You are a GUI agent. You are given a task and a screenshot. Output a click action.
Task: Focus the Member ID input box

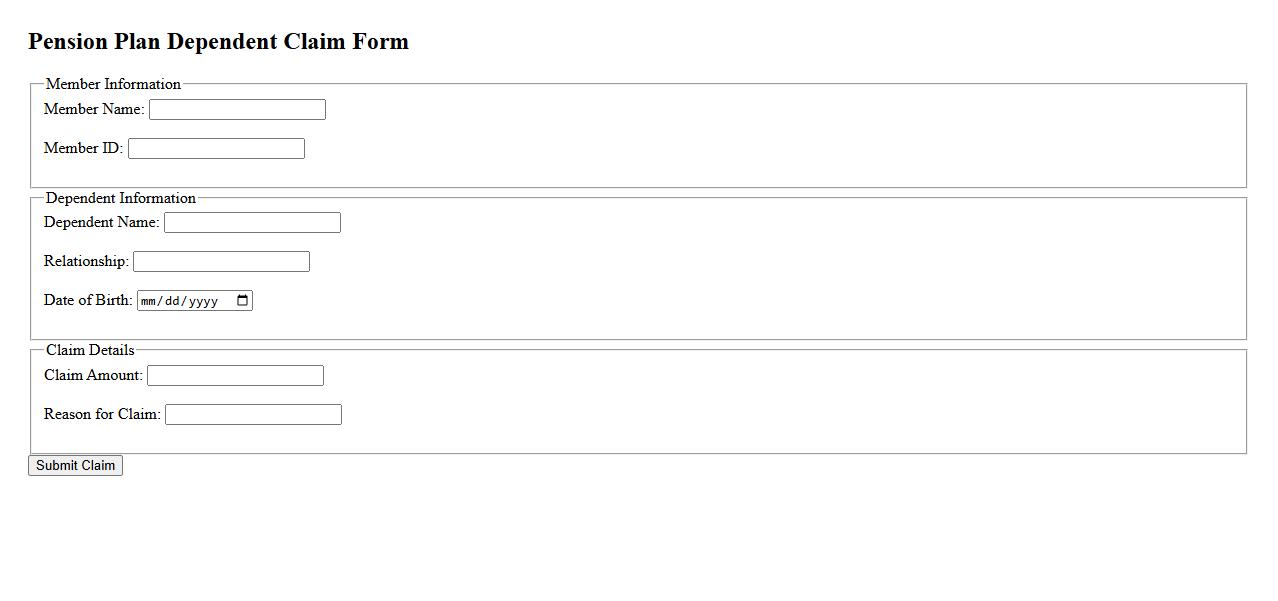(216, 149)
